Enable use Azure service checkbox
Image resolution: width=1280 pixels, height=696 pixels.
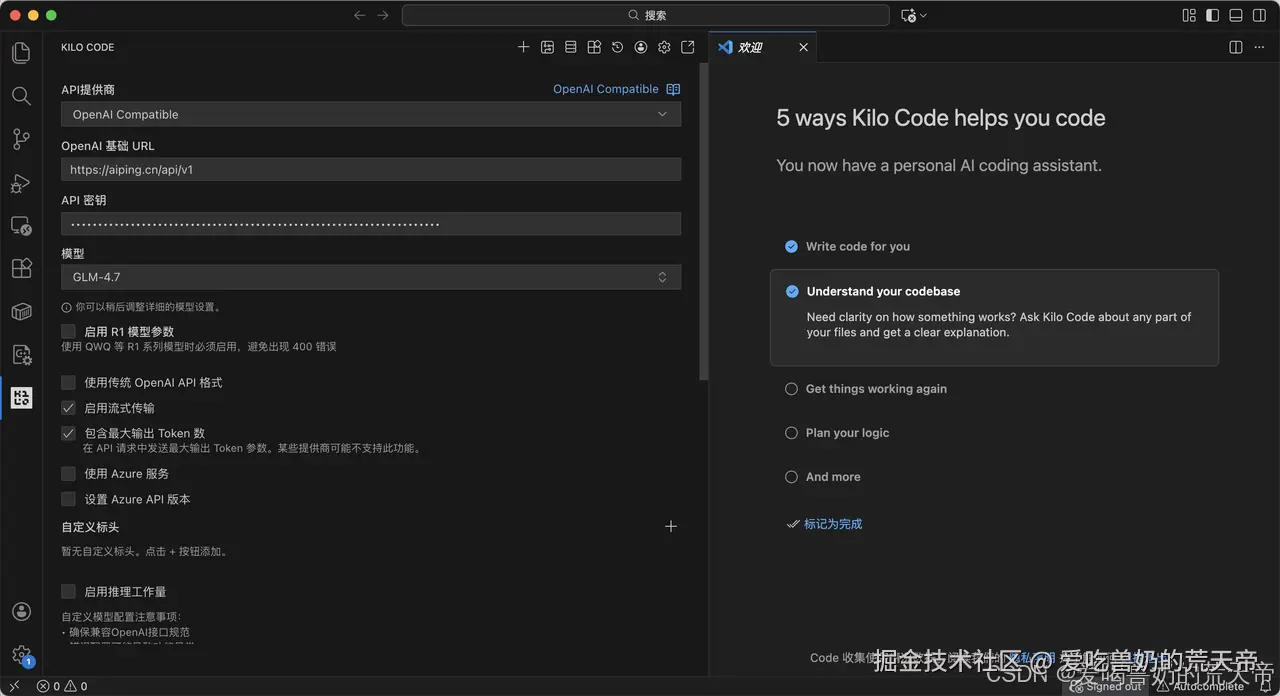pos(68,473)
